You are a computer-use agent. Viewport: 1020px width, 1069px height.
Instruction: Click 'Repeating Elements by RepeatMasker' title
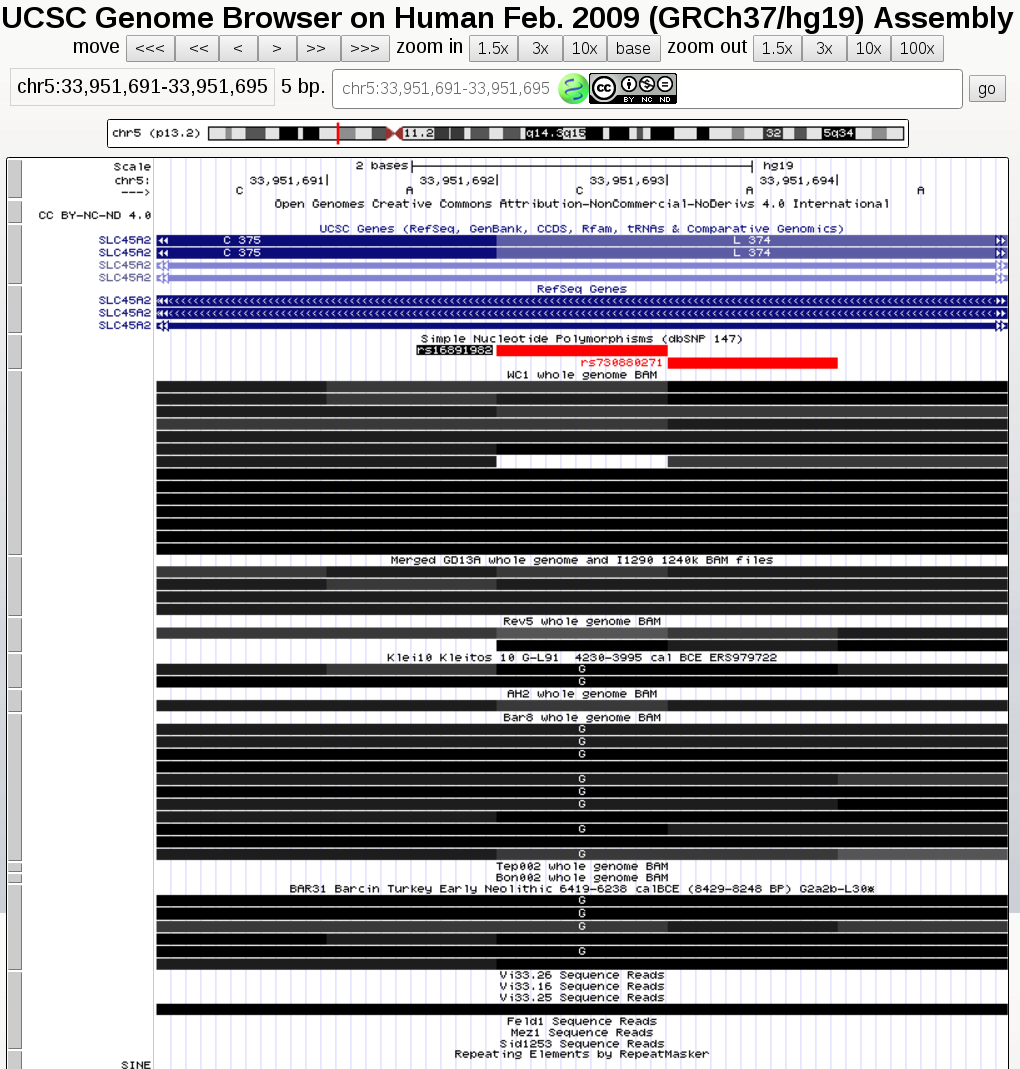(x=582, y=1054)
